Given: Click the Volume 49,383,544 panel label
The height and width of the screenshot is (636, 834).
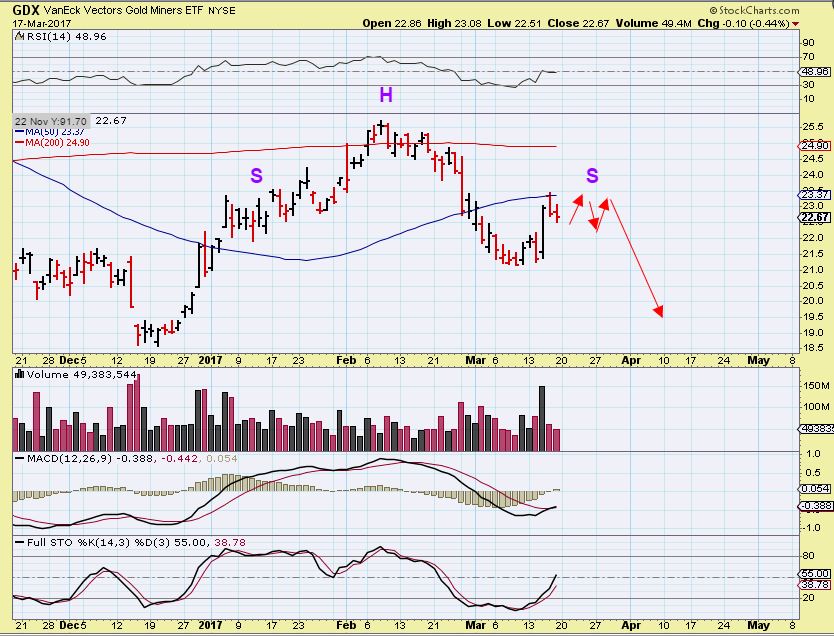Looking at the screenshot, I should [81, 374].
